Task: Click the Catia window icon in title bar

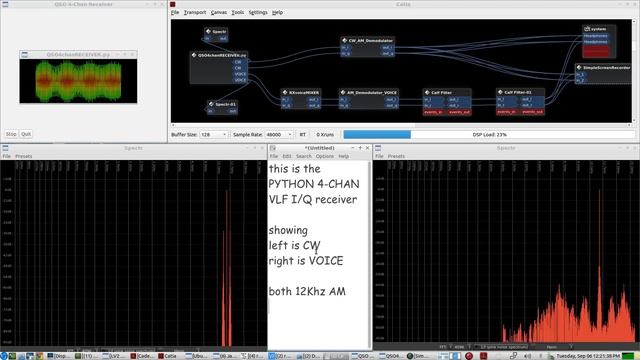Action: click(x=173, y=4)
